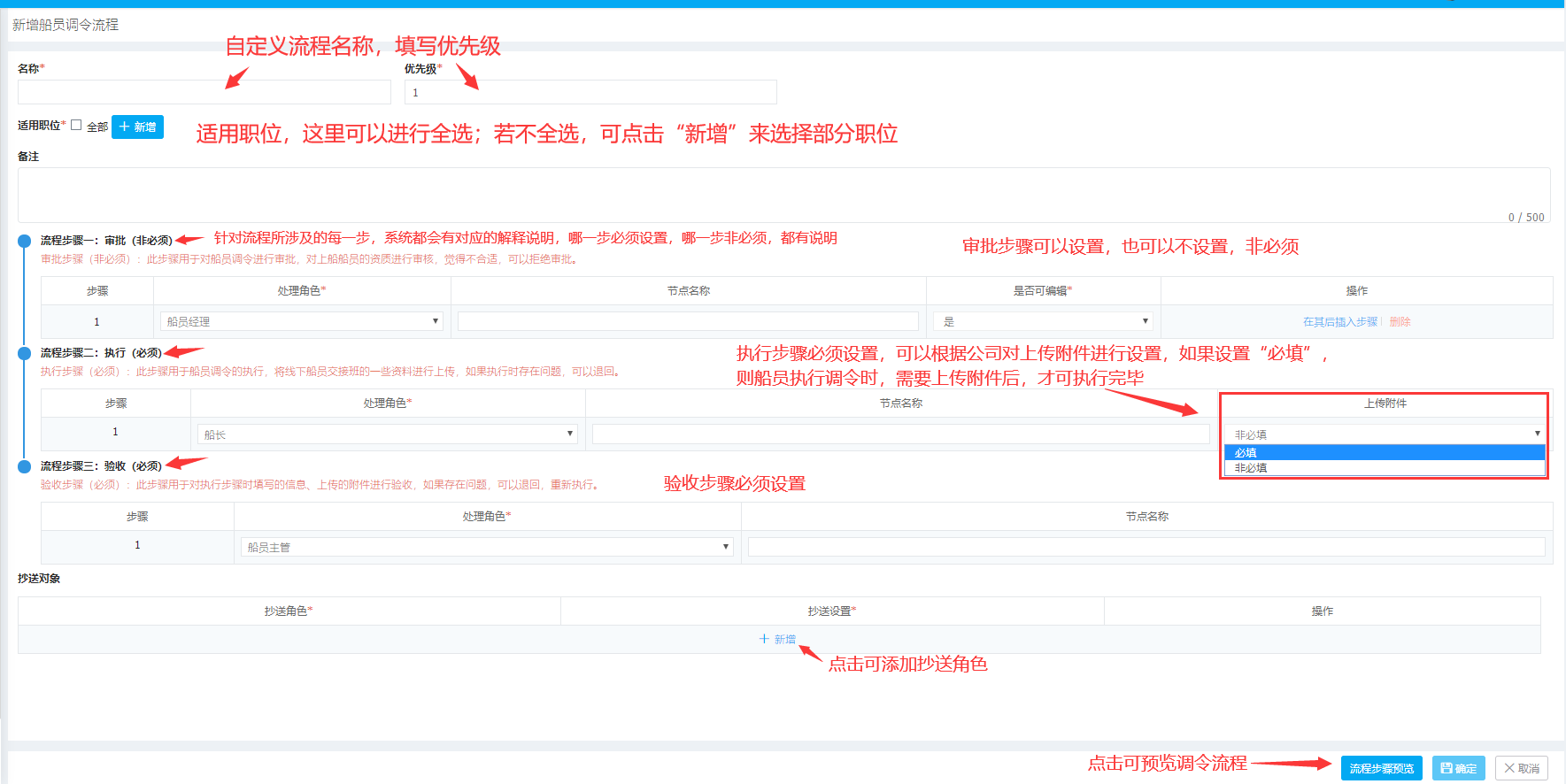Select 必填 option in attachment list

pos(1385,452)
